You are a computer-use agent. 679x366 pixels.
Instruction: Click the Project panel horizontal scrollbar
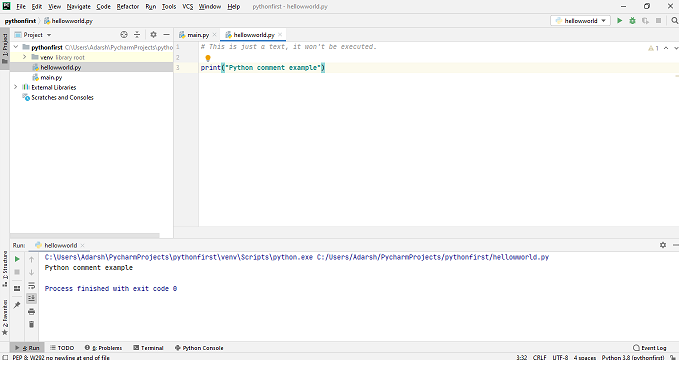tap(85, 236)
